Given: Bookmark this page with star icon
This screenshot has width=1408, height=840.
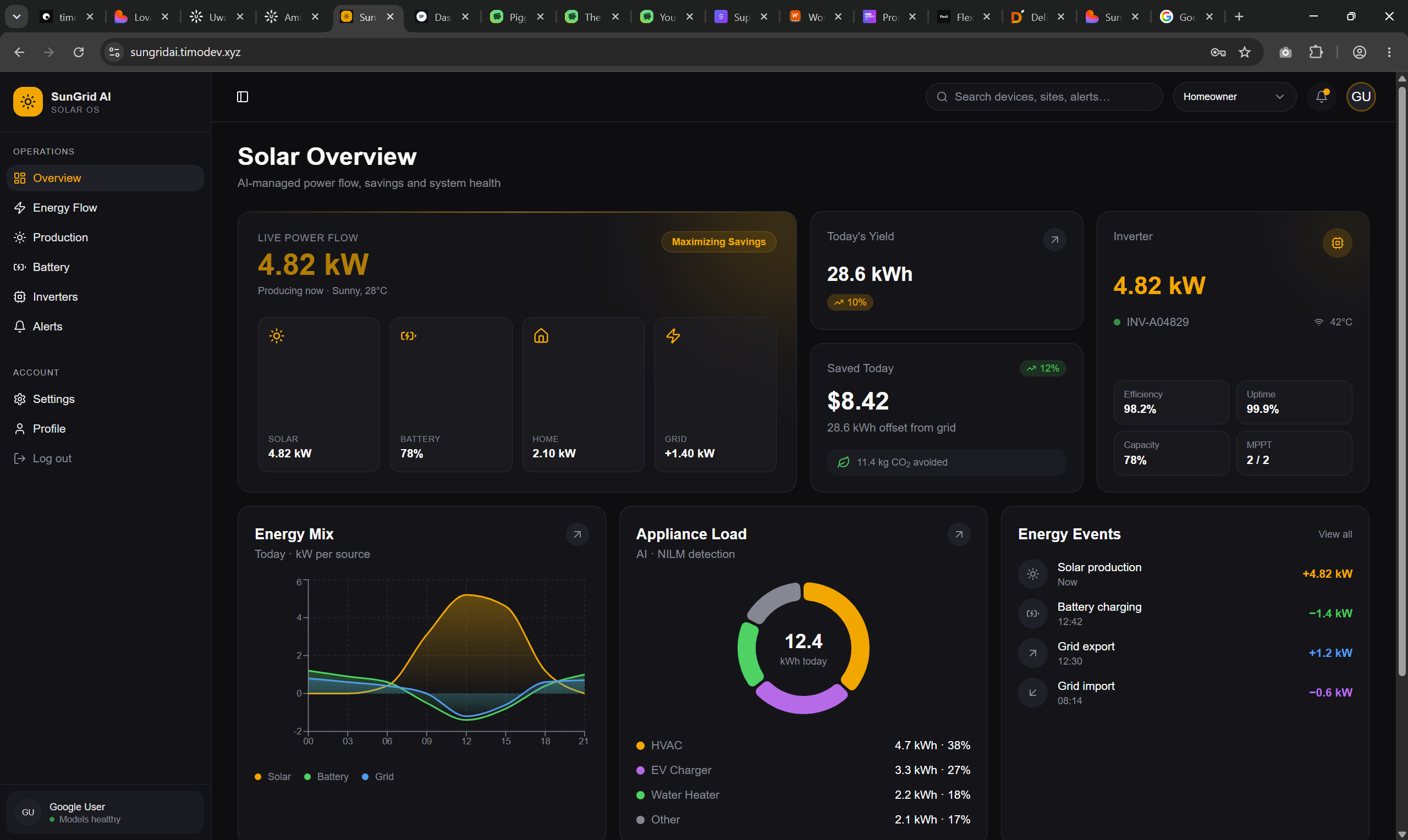Looking at the screenshot, I should (x=1244, y=52).
